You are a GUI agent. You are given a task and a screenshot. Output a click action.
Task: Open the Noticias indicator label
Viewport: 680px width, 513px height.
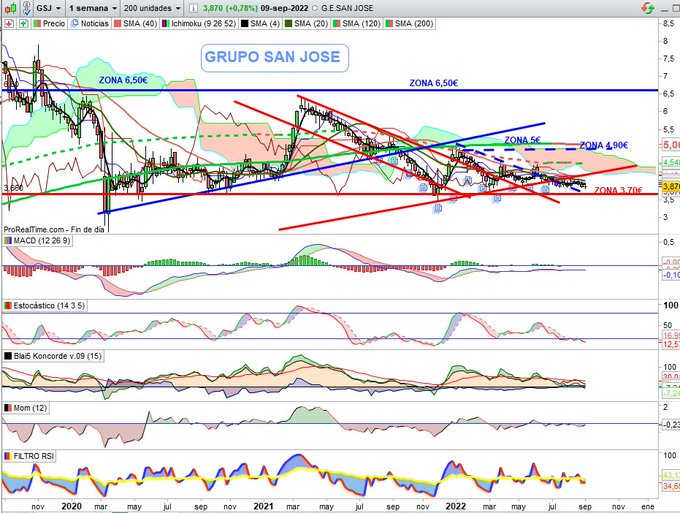90,24
